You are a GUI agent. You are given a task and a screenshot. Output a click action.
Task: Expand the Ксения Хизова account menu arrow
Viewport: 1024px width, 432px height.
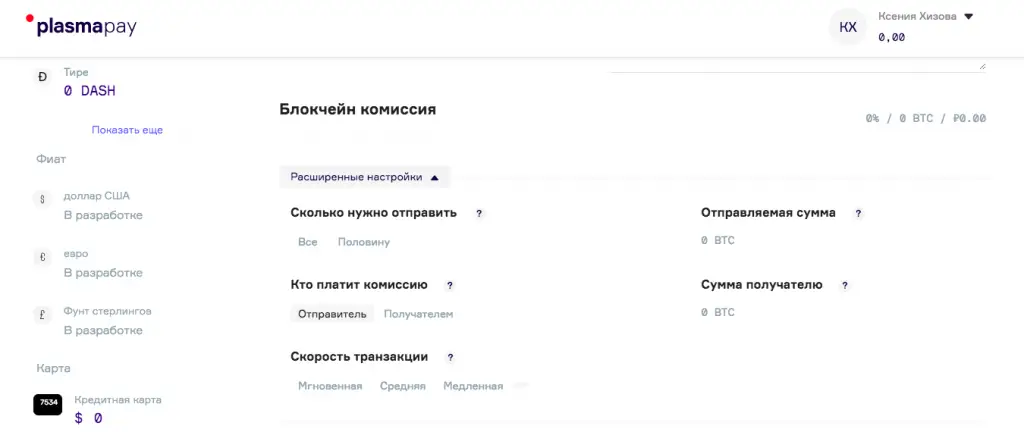[x=968, y=17]
